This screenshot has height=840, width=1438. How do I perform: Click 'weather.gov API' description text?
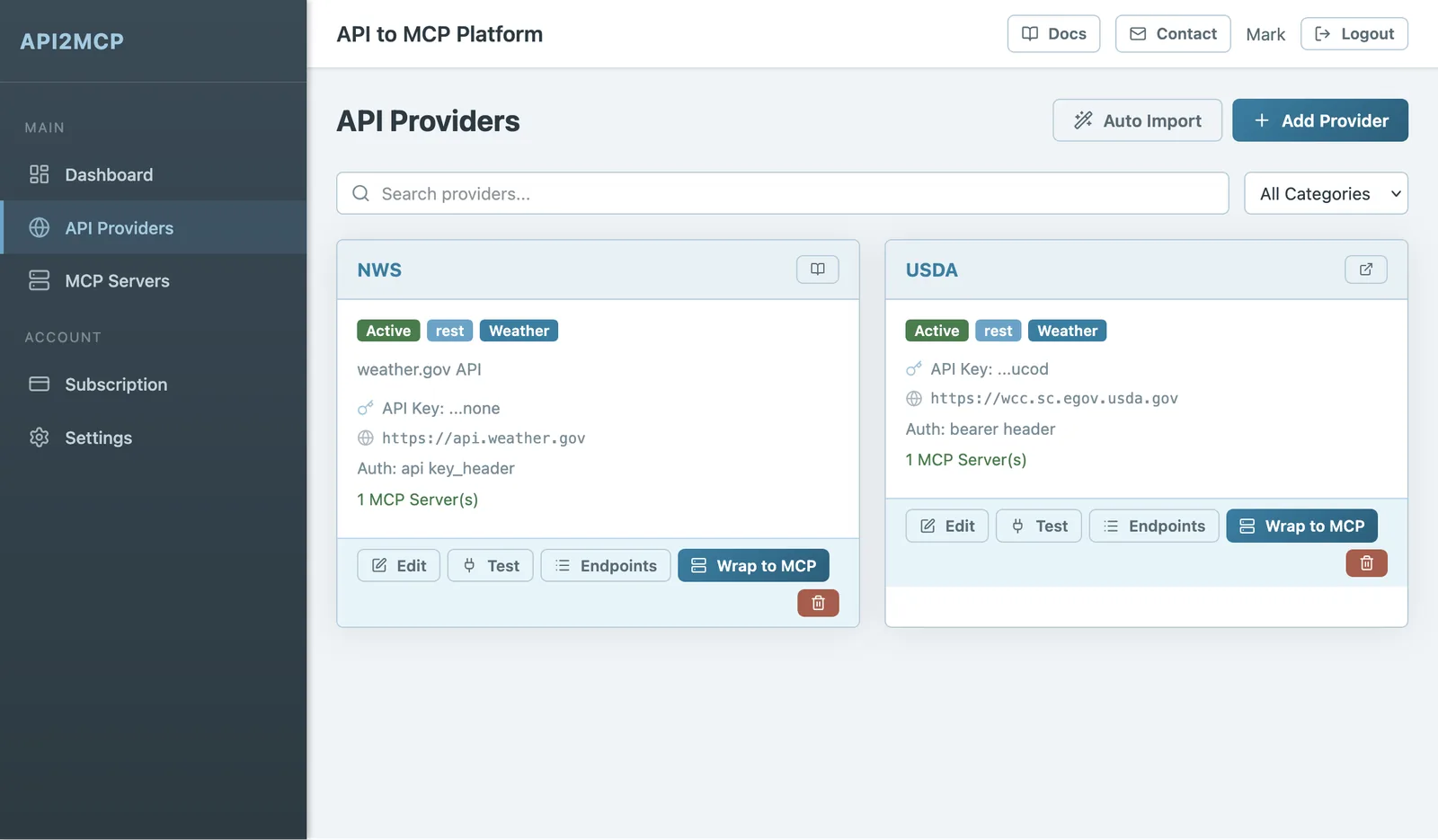point(419,369)
